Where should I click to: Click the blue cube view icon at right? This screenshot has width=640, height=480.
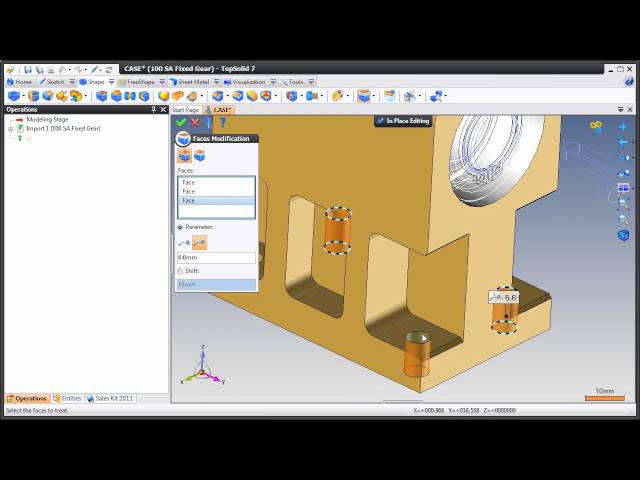623,235
